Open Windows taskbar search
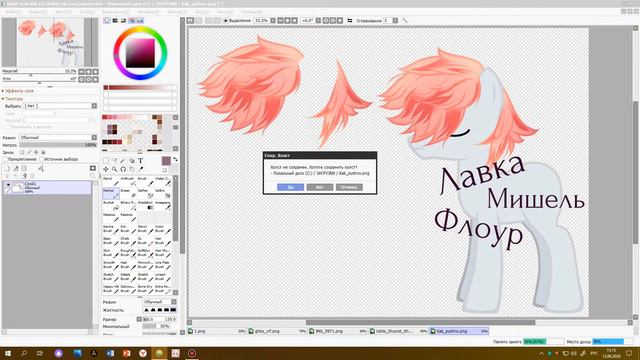 [24, 353]
